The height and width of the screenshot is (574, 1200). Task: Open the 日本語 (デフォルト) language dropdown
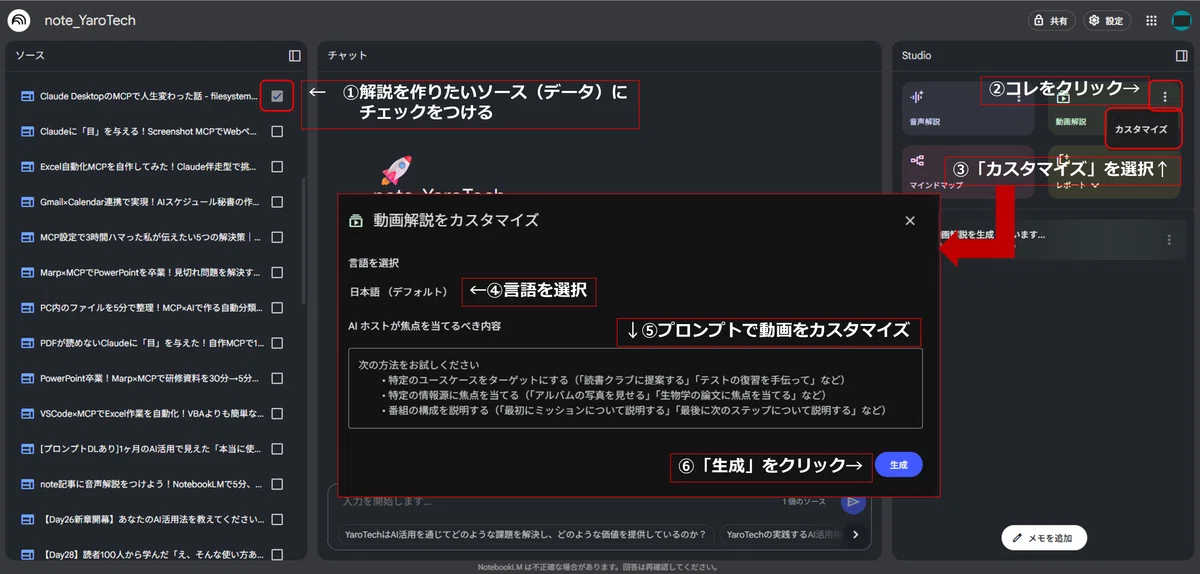click(398, 292)
